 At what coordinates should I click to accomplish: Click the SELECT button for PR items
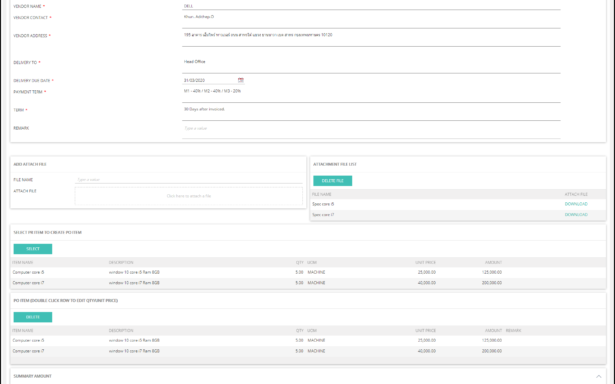(x=33, y=249)
